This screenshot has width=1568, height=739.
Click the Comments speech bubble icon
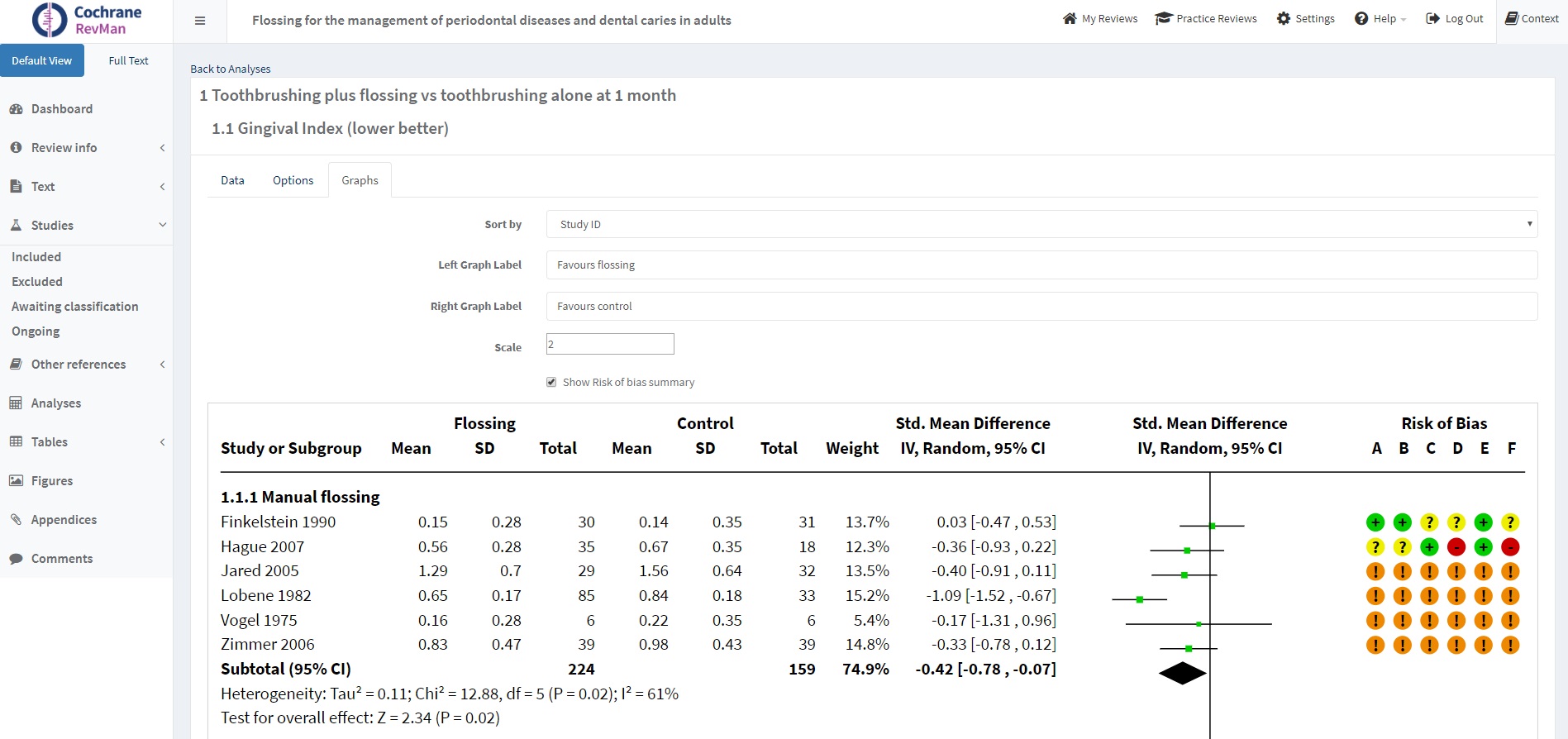pyautogui.click(x=16, y=559)
